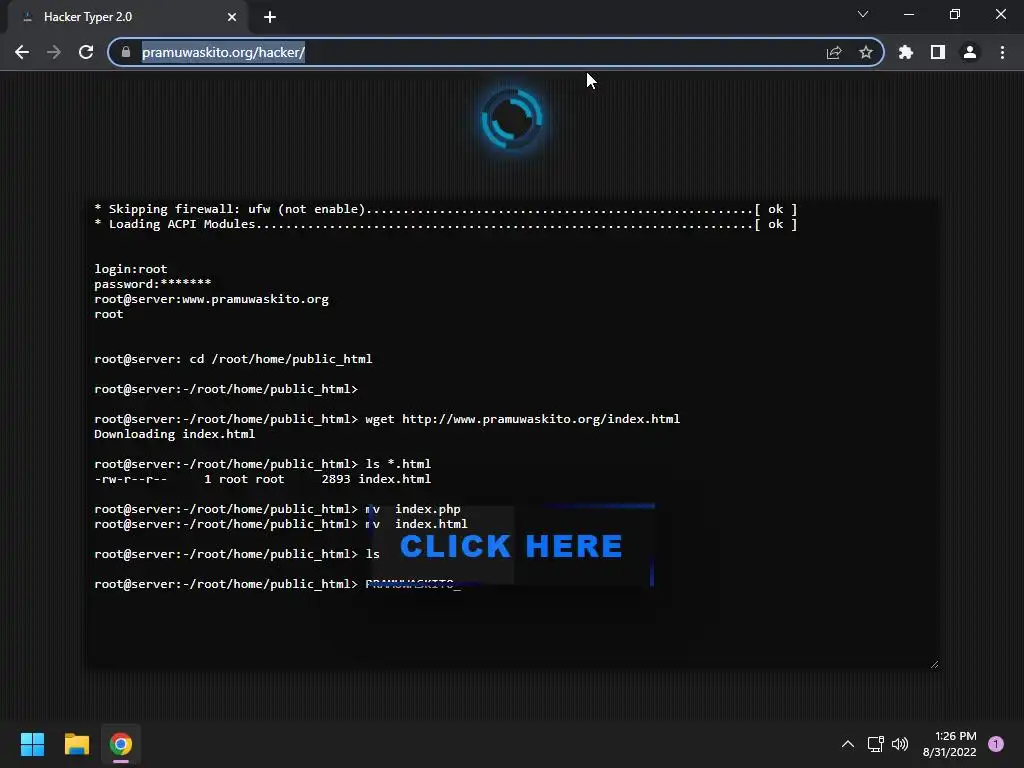
Task: Click the 'Skipping firewall: ufw' line
Action: [445, 209]
